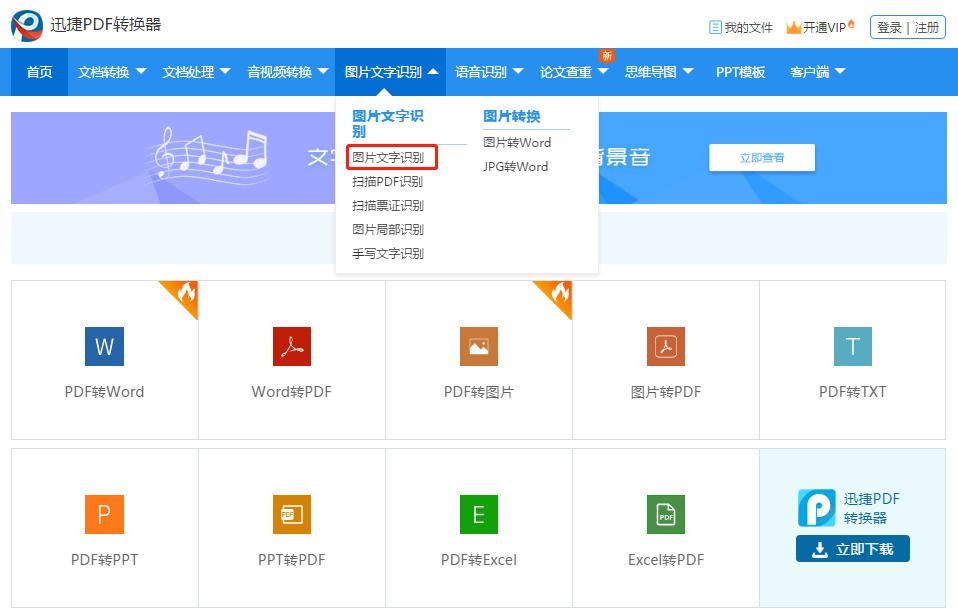
Task: Select the PDF转Word tool icon
Action: pyautogui.click(x=104, y=346)
